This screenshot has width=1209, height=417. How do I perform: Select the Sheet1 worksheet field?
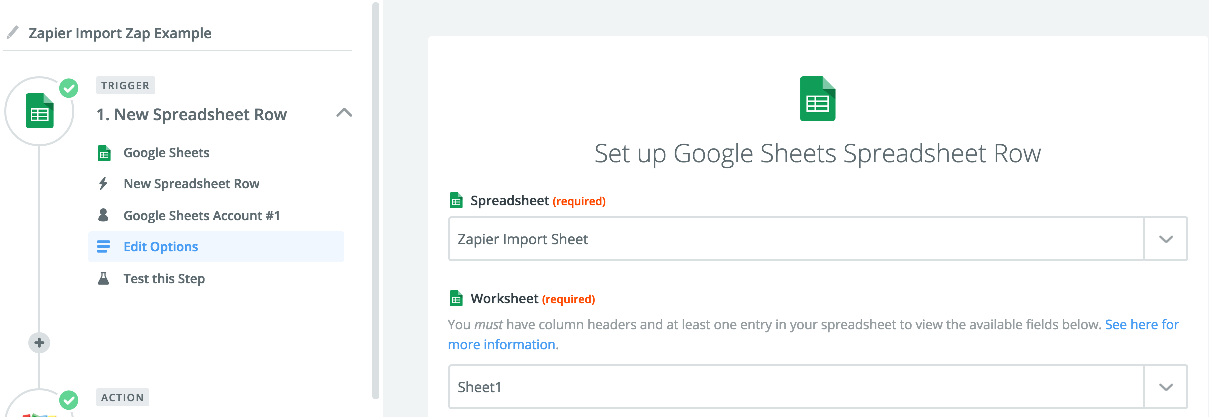click(818, 386)
